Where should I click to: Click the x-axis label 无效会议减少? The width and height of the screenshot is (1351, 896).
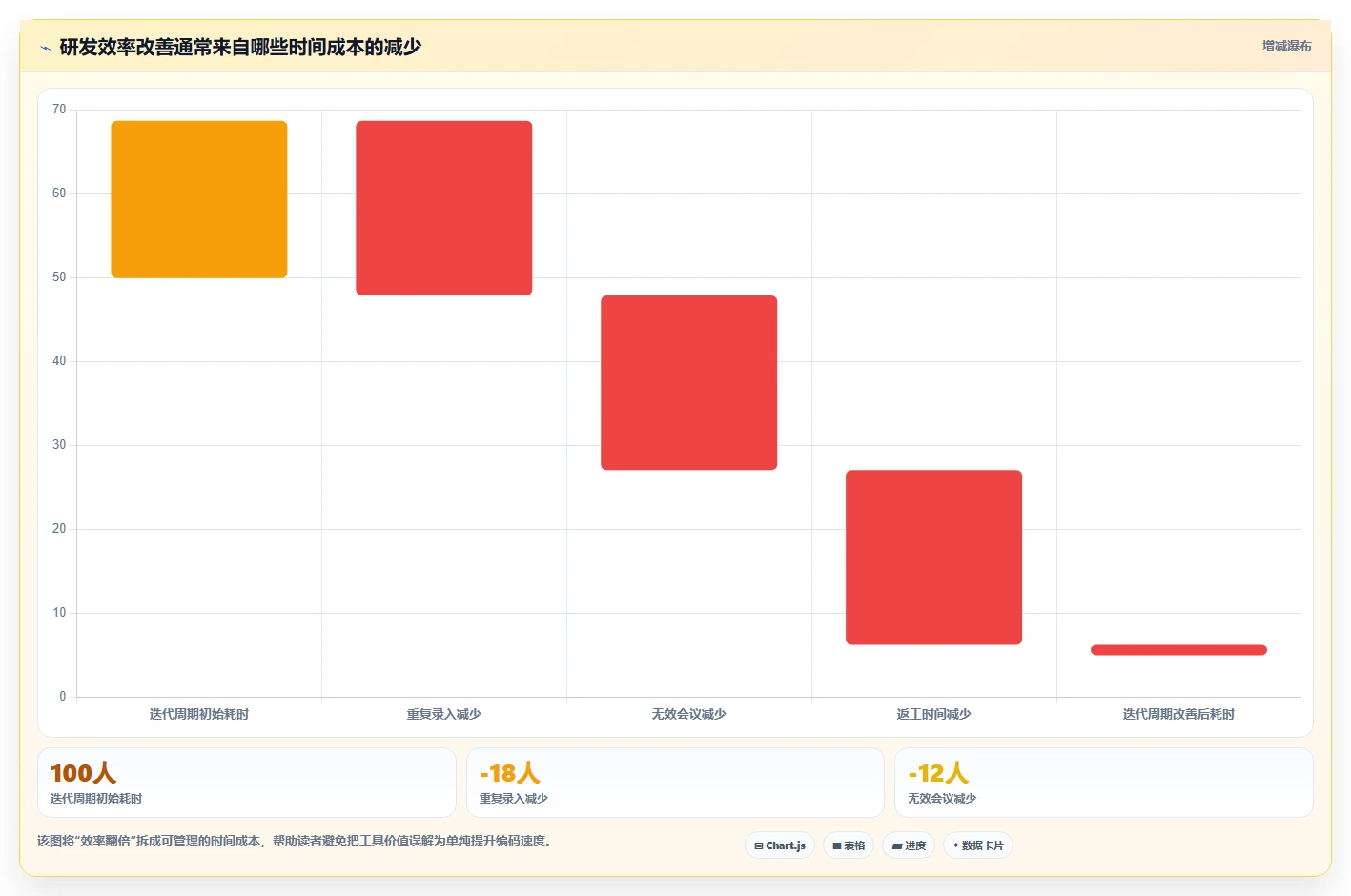(689, 714)
